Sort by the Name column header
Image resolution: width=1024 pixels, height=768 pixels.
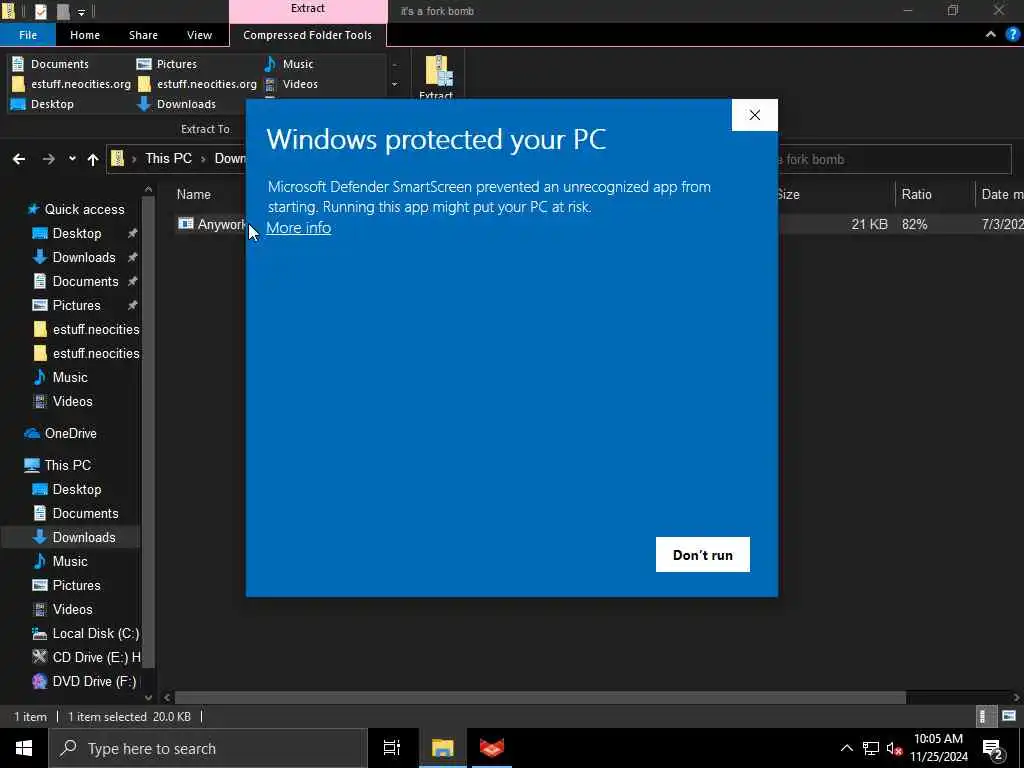click(x=194, y=194)
